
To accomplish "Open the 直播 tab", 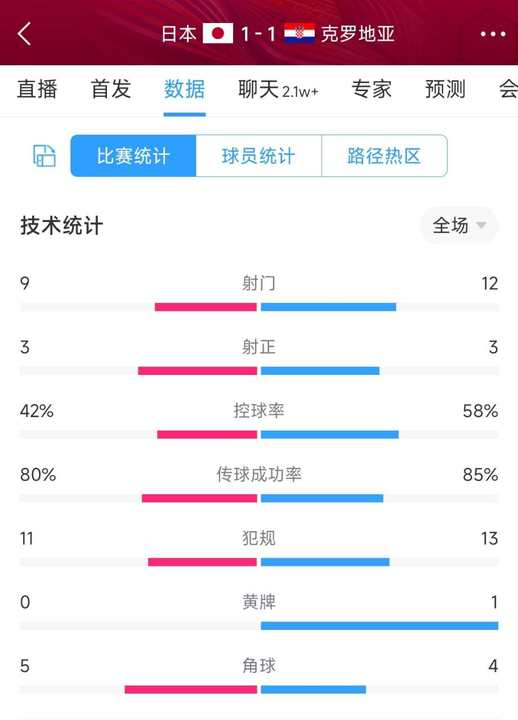I will click(x=37, y=89).
